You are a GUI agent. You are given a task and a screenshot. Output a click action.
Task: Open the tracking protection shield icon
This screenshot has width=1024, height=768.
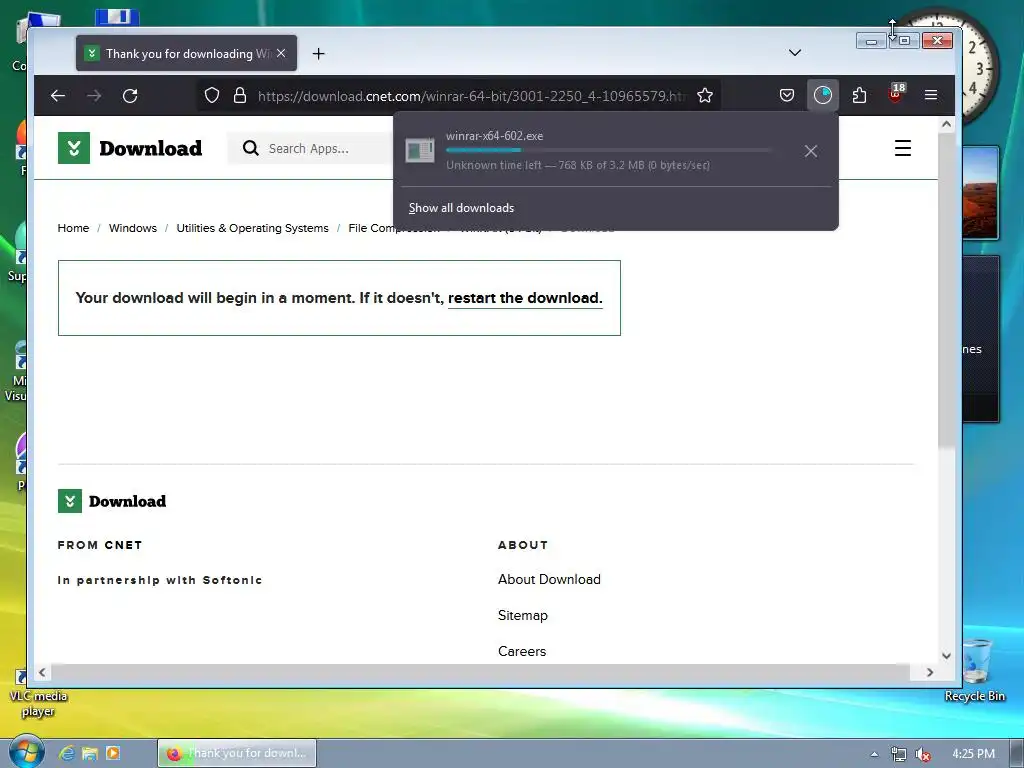[x=212, y=95]
